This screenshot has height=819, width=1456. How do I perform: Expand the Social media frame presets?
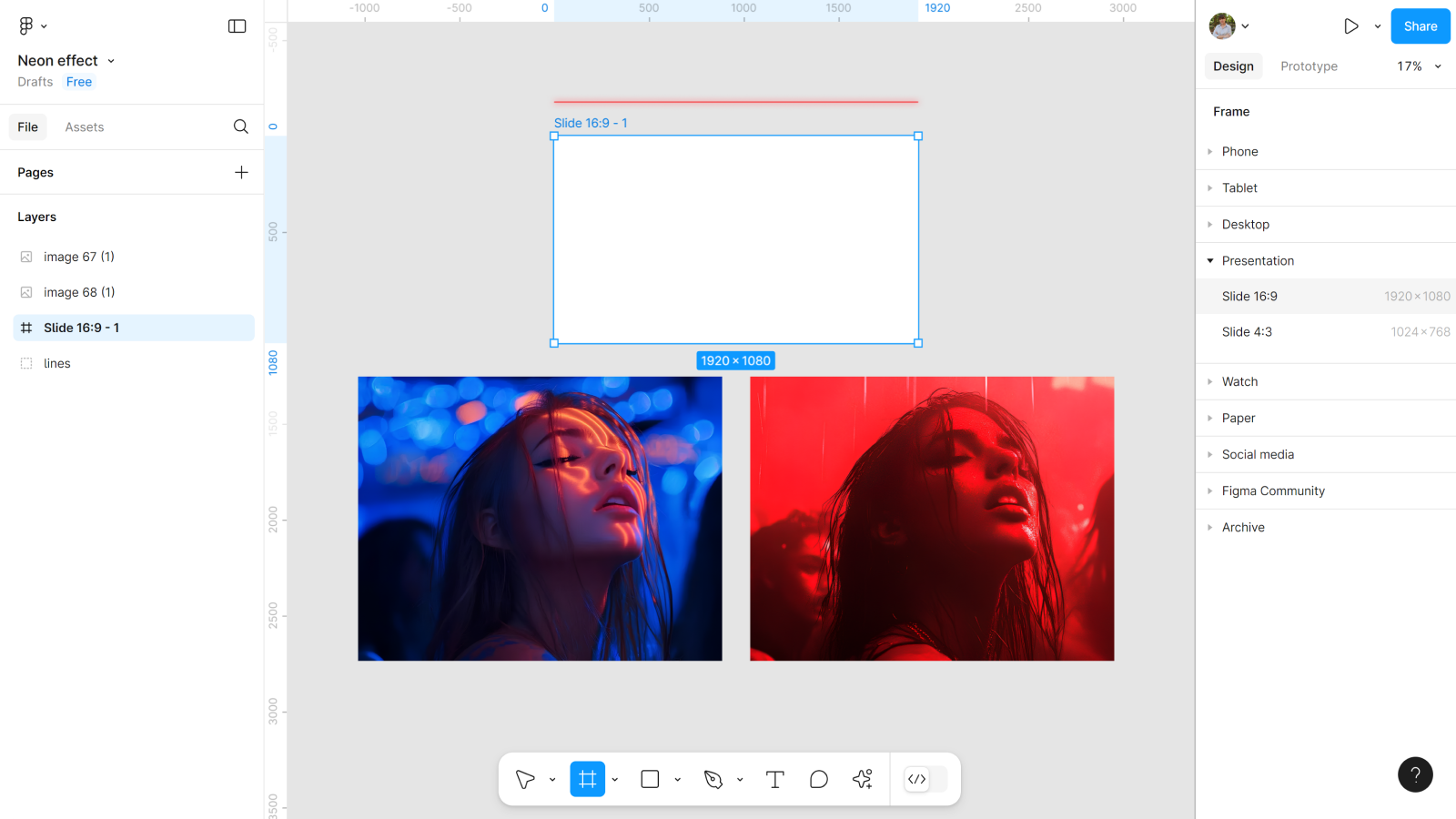pos(1258,454)
